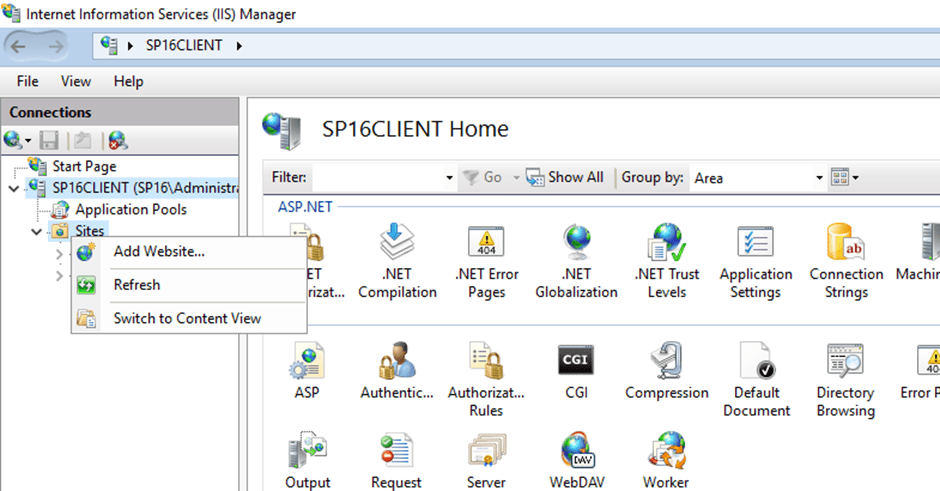Collapse the SP16CLIENT server node
Screen dimensions: 940x491
pos(14,188)
